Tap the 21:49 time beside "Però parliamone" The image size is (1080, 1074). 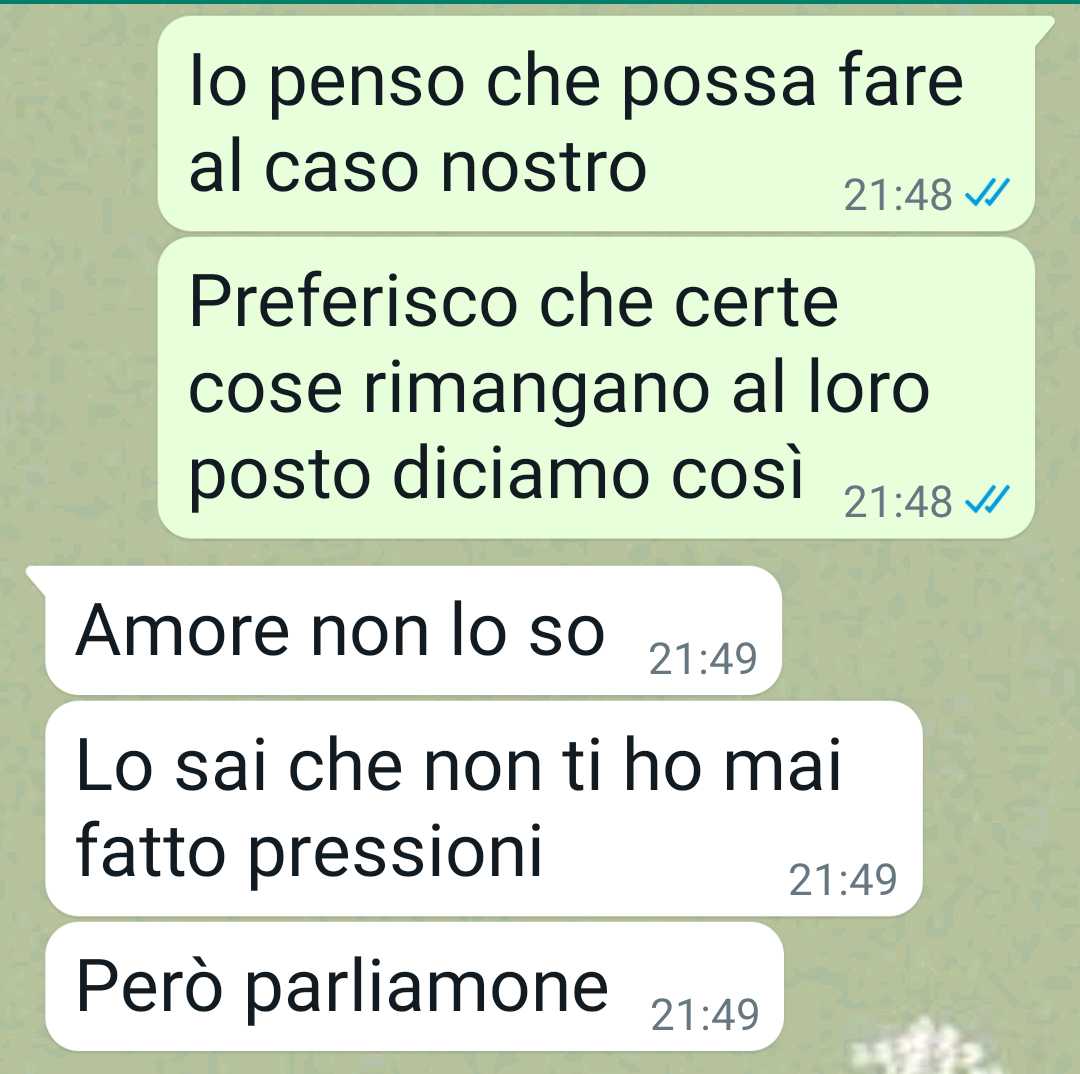(x=705, y=1014)
